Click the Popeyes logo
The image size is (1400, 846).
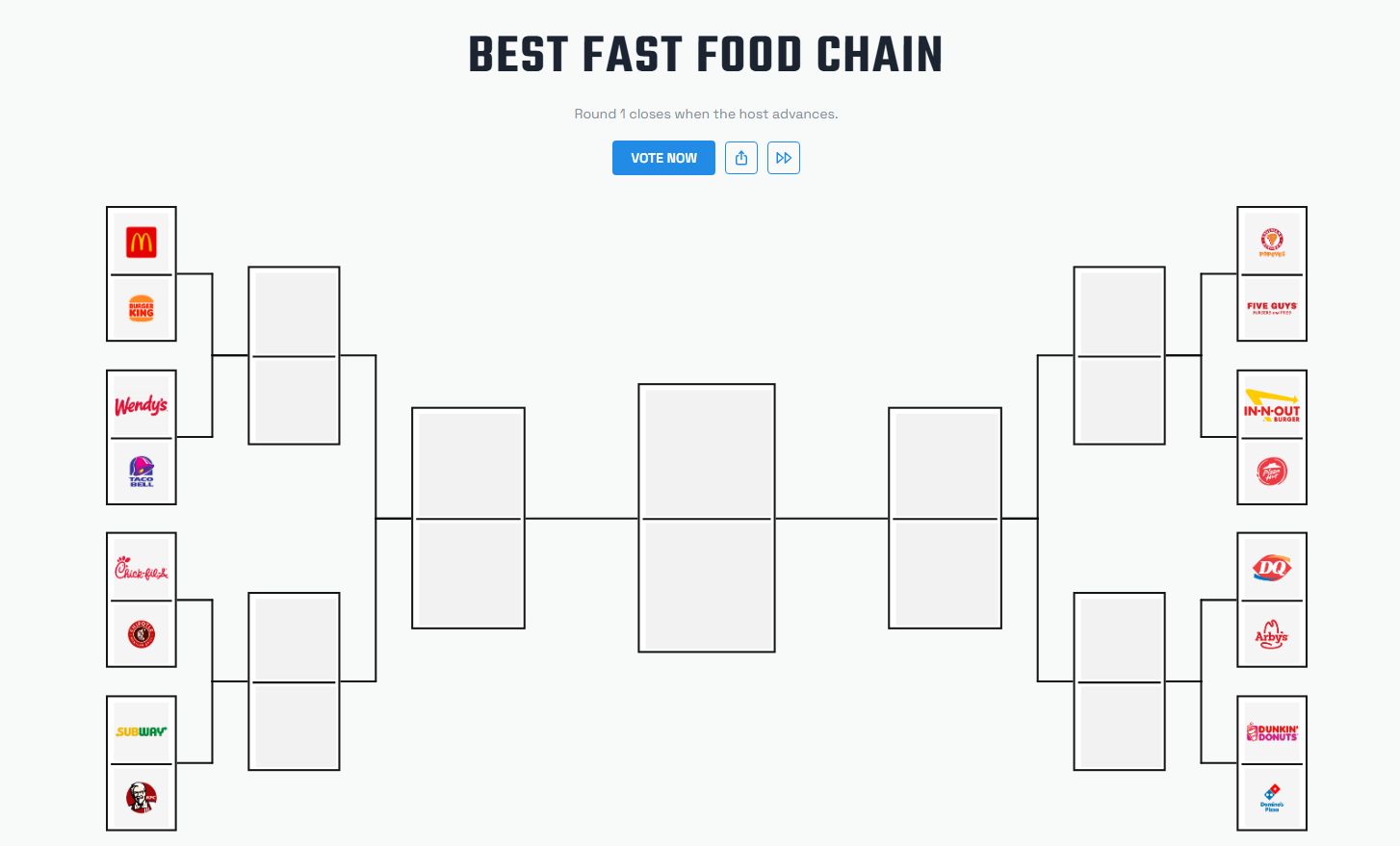[x=1271, y=241]
